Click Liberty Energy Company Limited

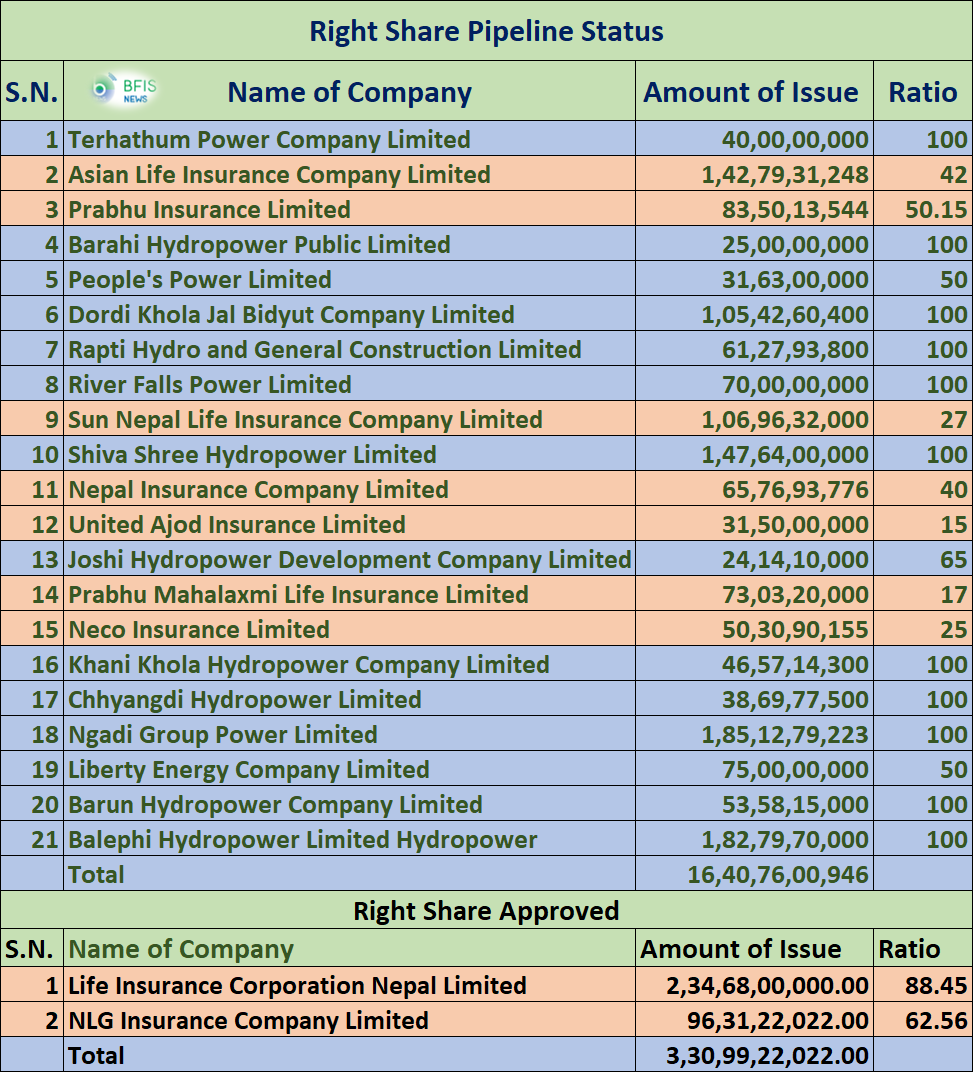point(248,769)
